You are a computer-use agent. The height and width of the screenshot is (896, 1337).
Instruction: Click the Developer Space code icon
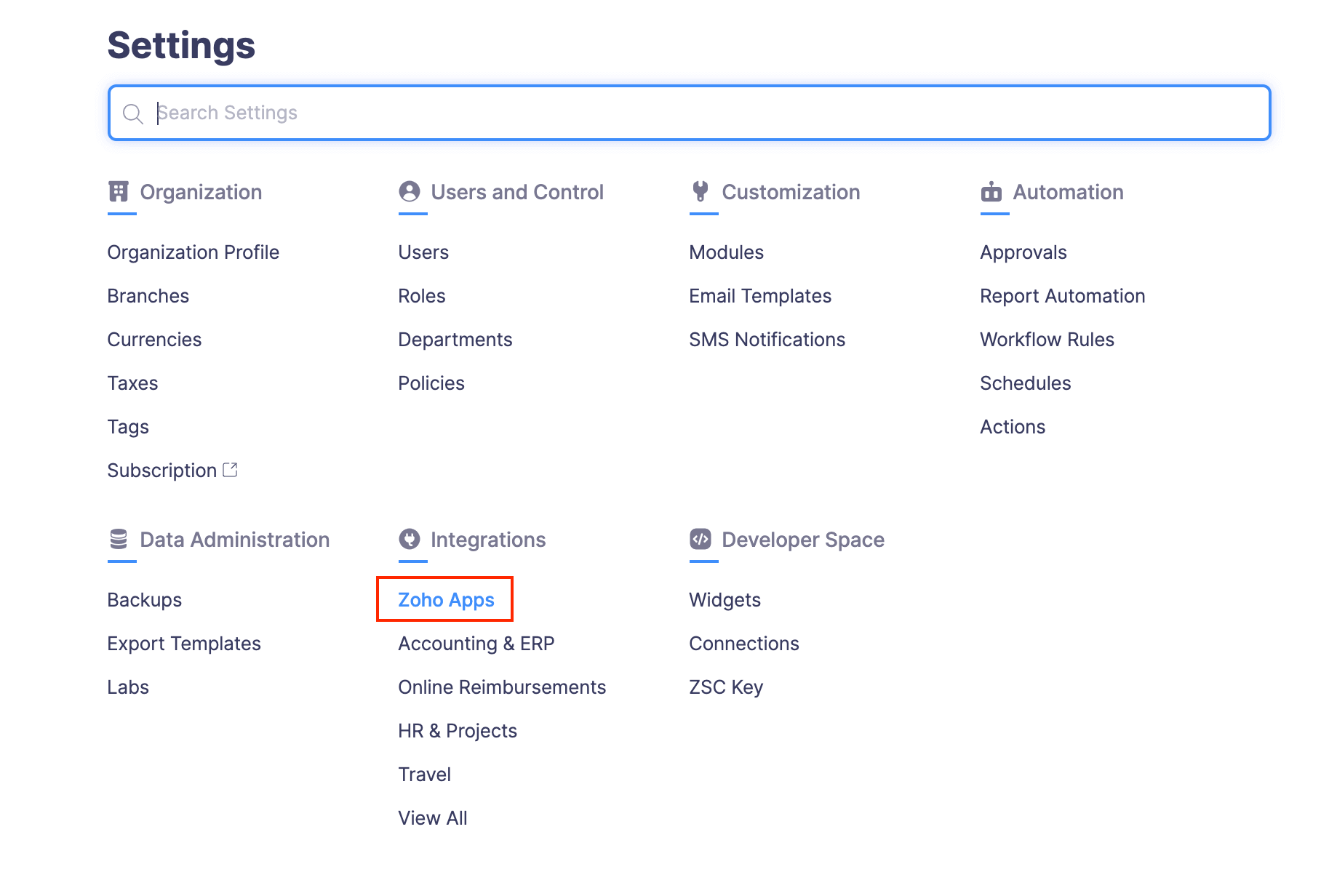pos(701,540)
